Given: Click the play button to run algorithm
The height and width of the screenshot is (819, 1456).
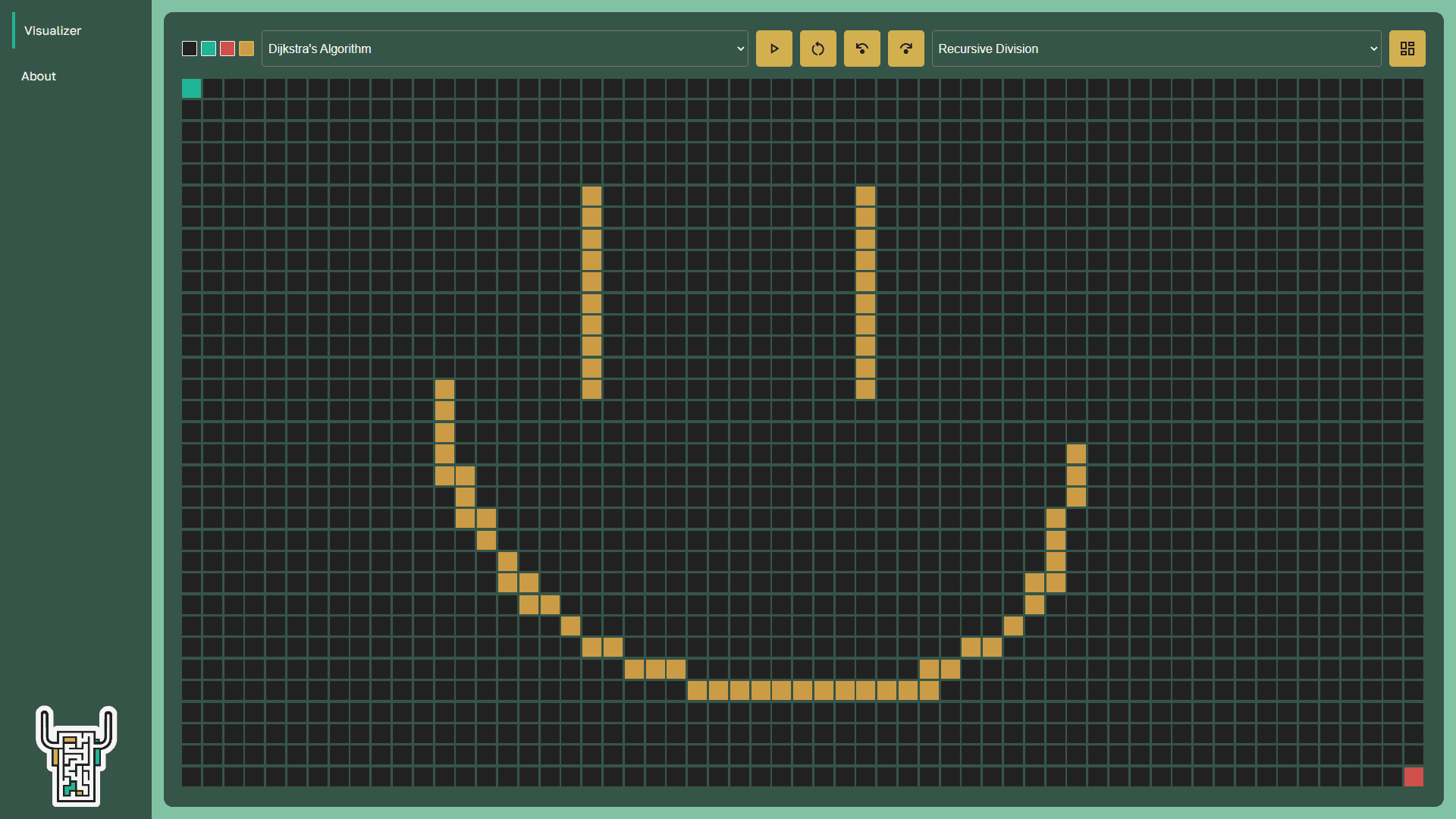Looking at the screenshot, I should pyautogui.click(x=773, y=49).
